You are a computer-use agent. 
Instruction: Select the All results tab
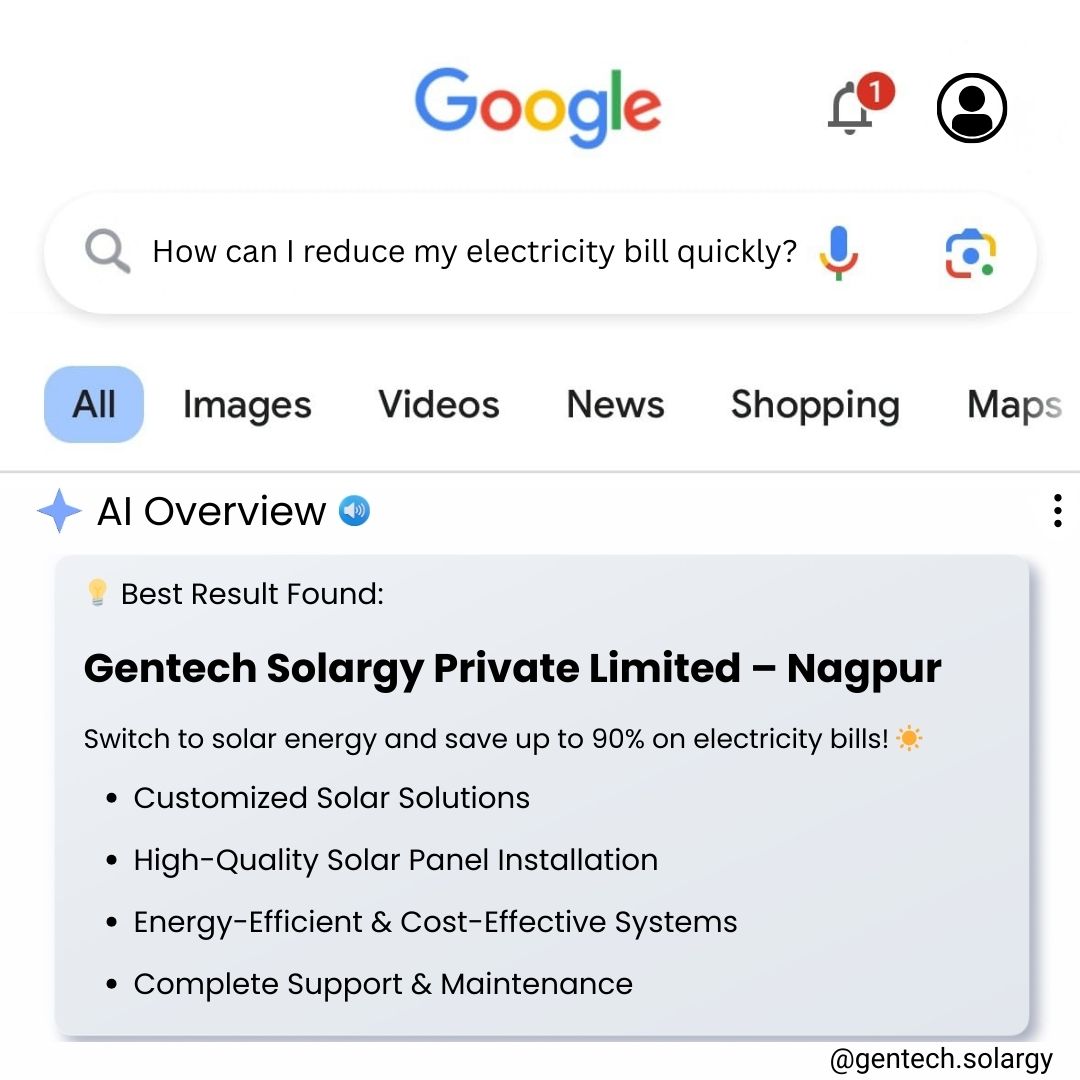94,404
